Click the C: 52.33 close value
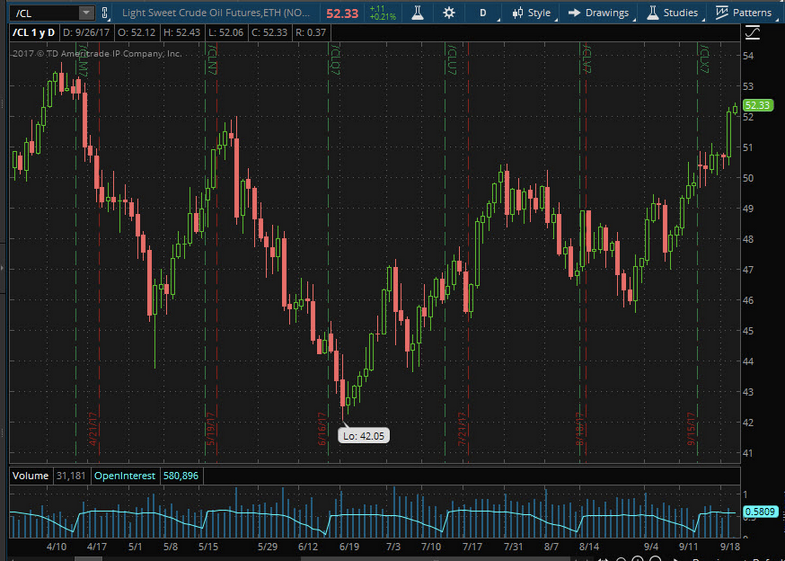 pos(269,33)
